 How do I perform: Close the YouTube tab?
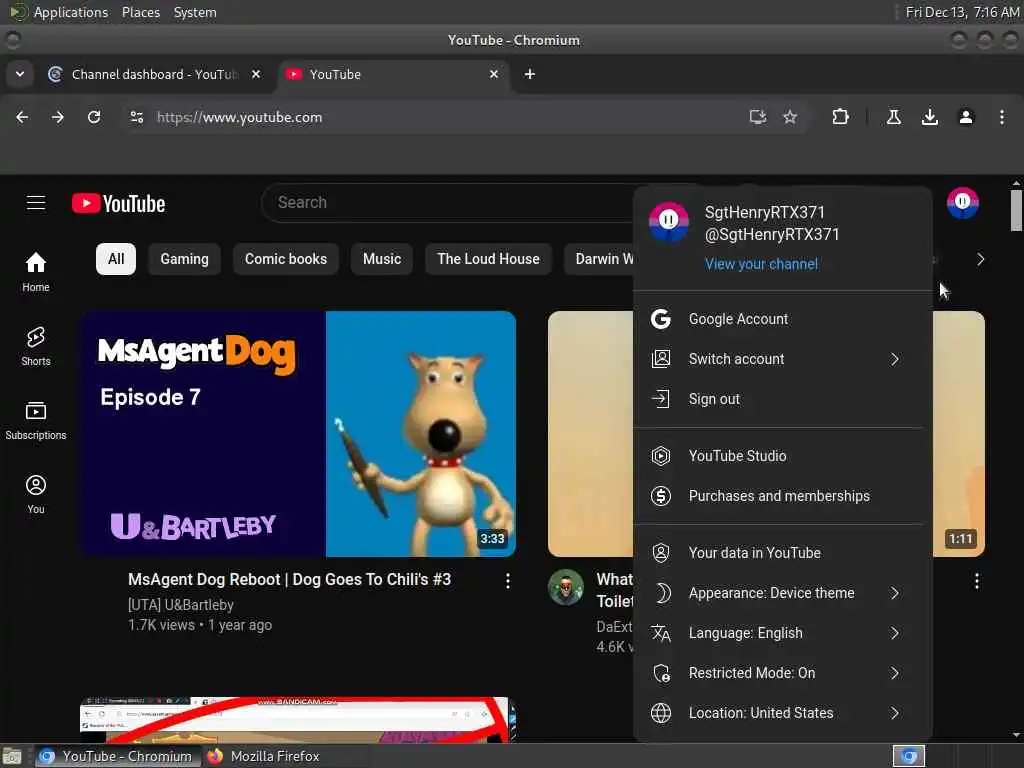tap(494, 74)
